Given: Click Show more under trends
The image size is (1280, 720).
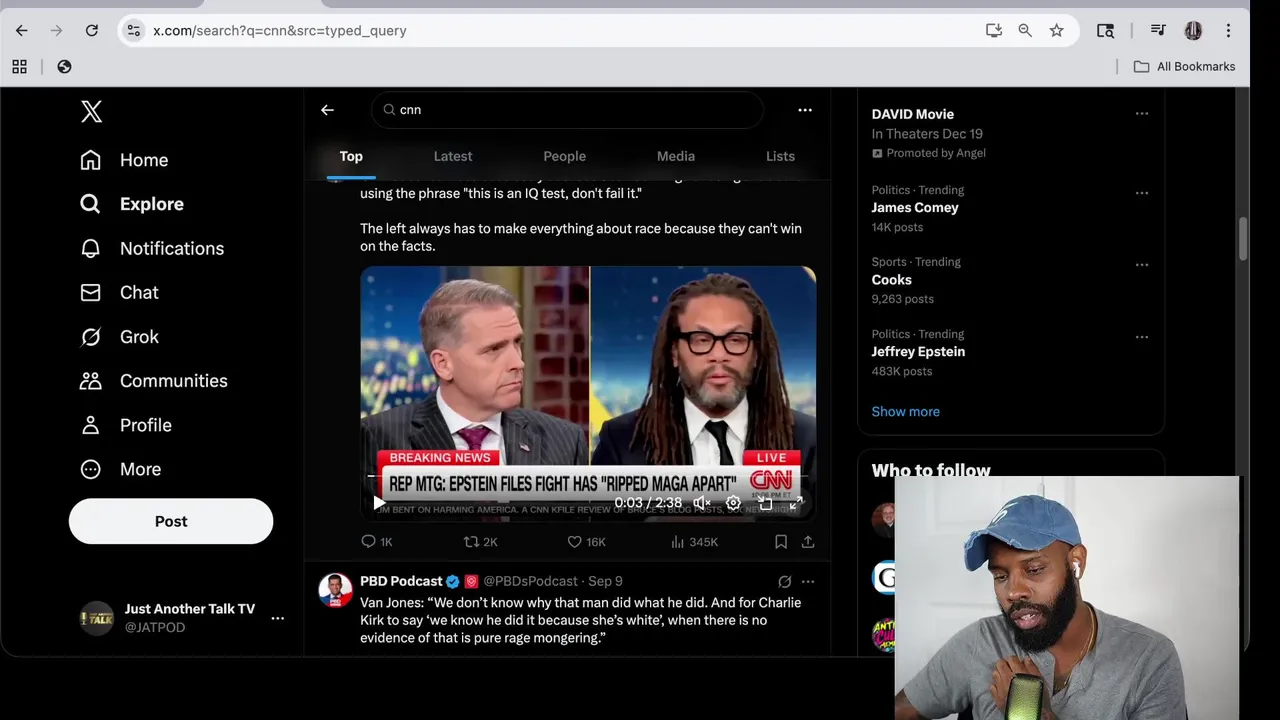Looking at the screenshot, I should [x=905, y=412].
